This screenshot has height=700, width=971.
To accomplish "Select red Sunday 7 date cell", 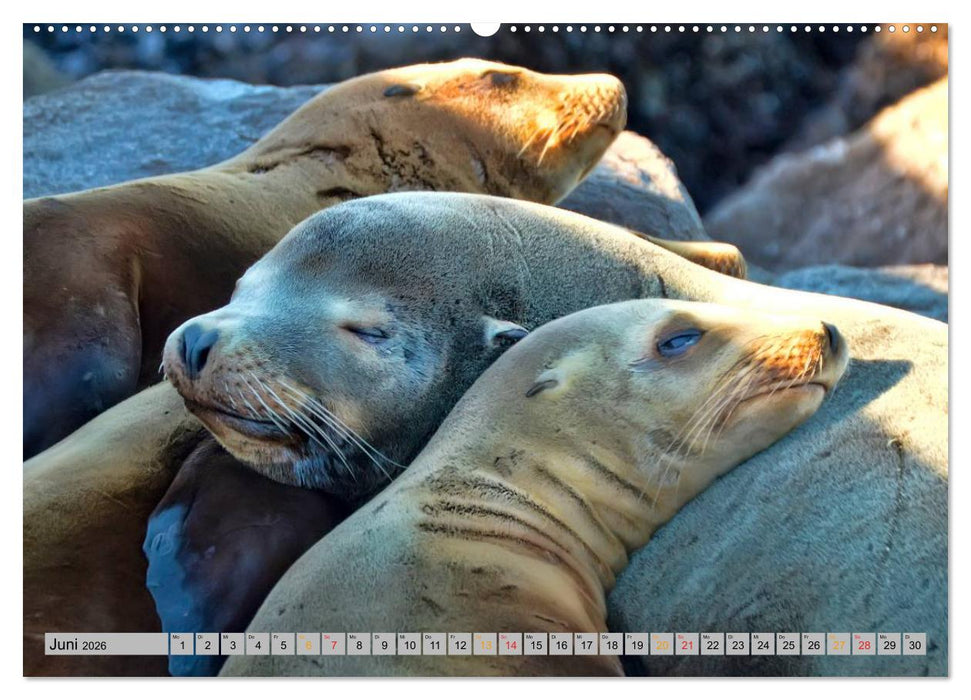I will (333, 644).
